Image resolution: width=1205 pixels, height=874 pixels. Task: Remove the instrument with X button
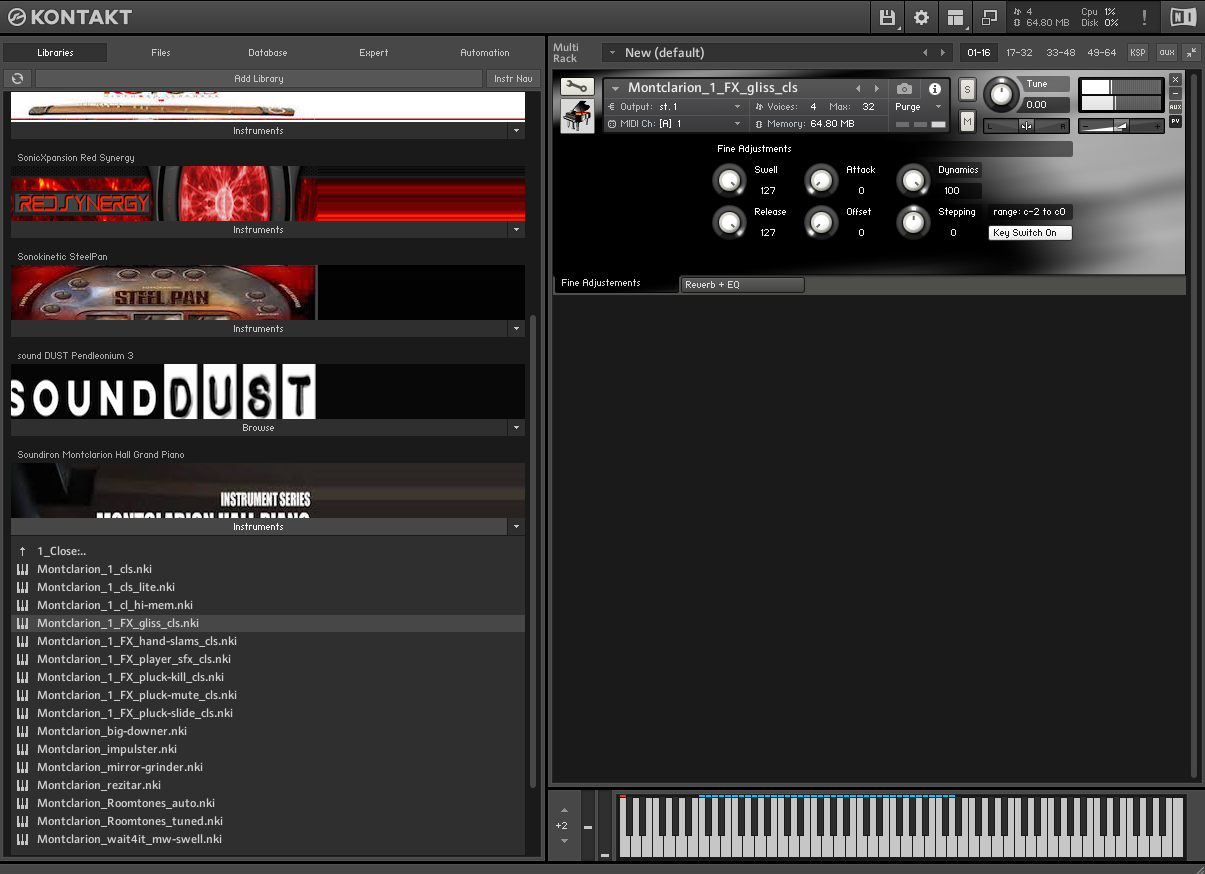(x=1175, y=79)
